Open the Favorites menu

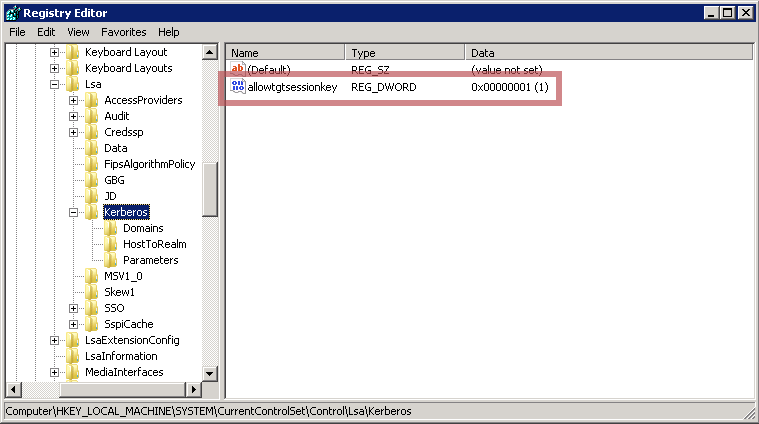point(123,32)
